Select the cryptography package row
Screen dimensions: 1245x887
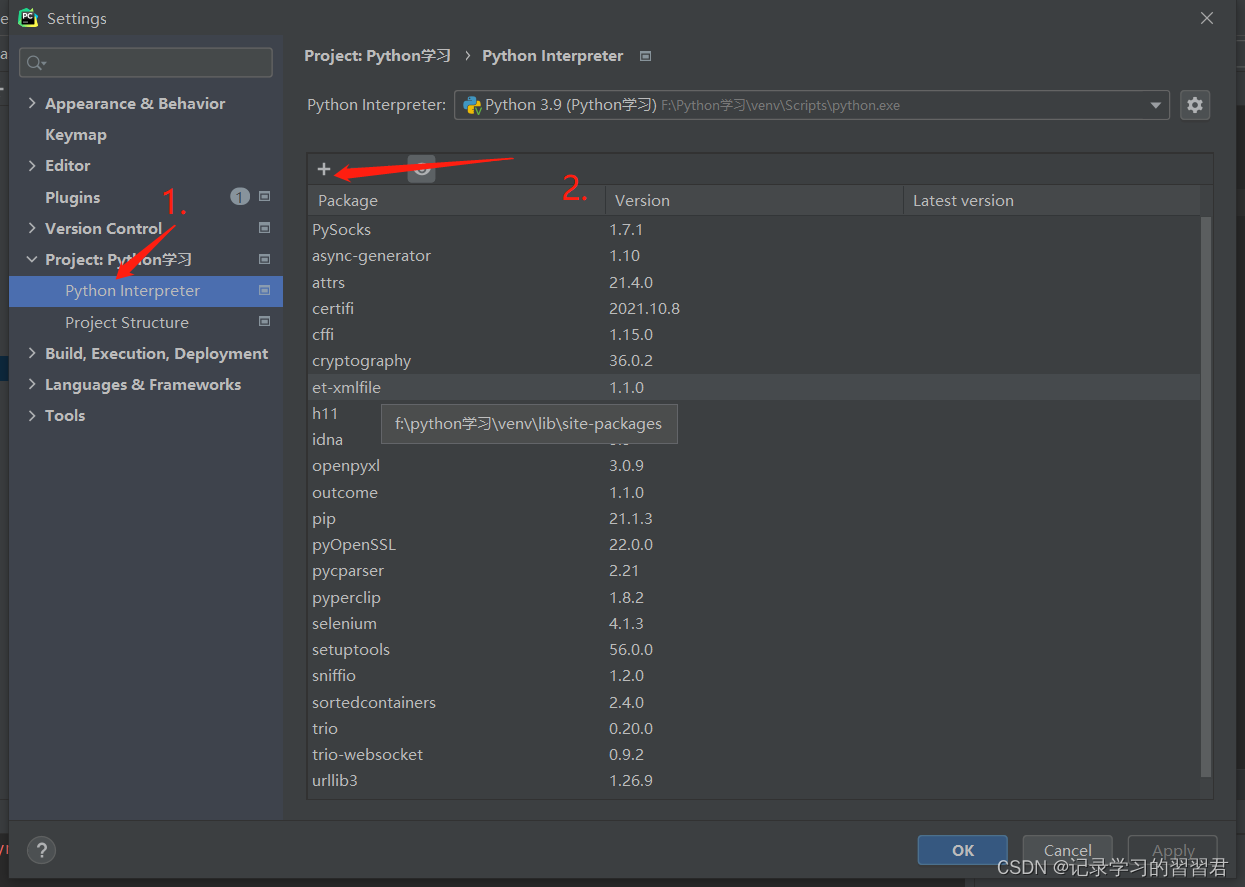click(754, 360)
